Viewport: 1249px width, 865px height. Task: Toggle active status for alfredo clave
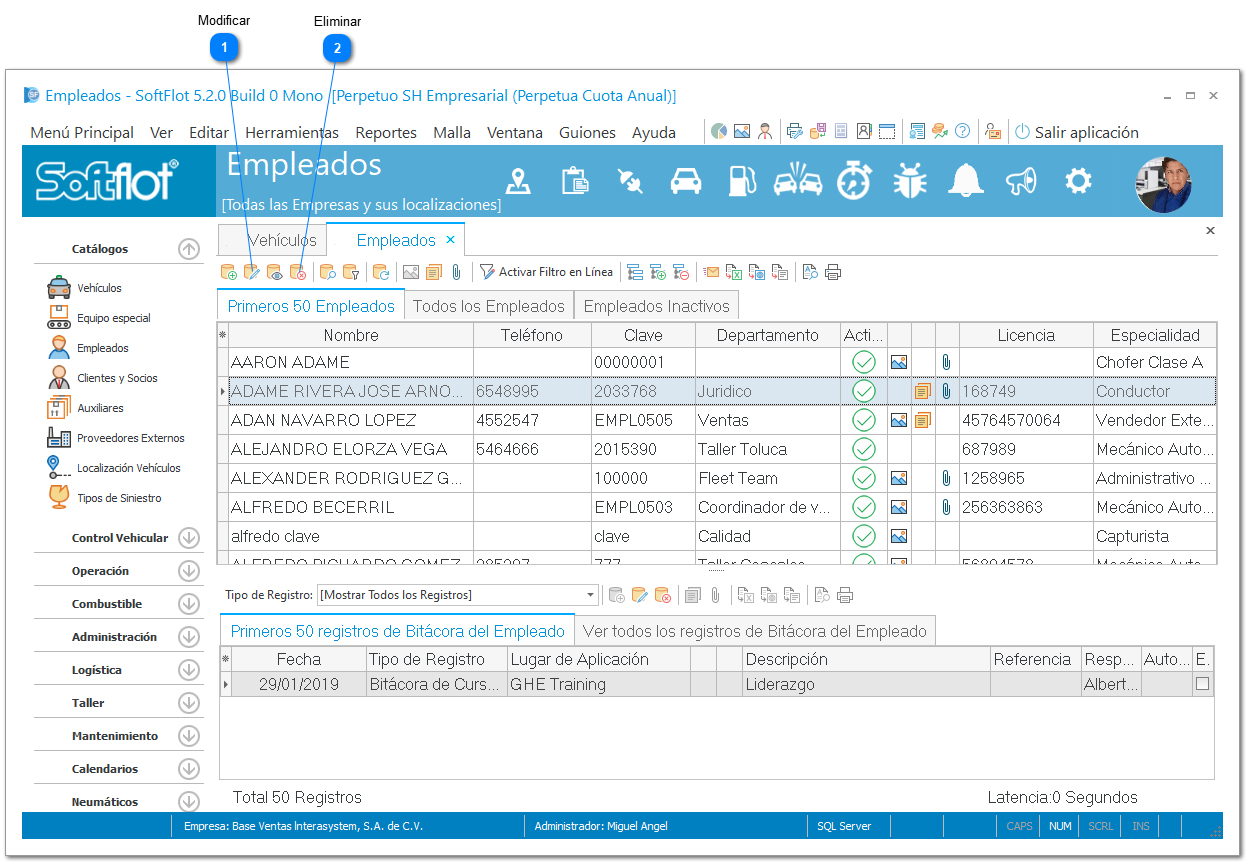point(864,536)
